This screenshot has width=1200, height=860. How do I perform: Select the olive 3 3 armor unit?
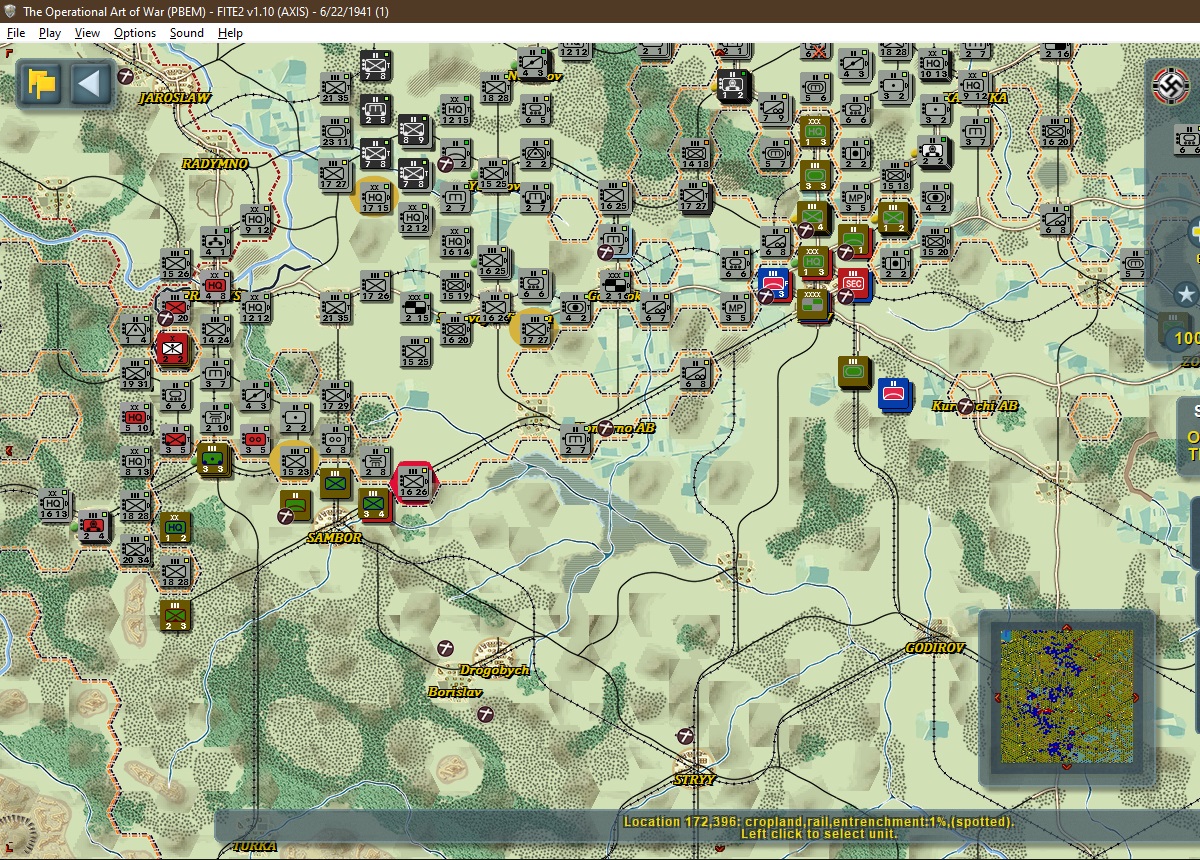815,175
